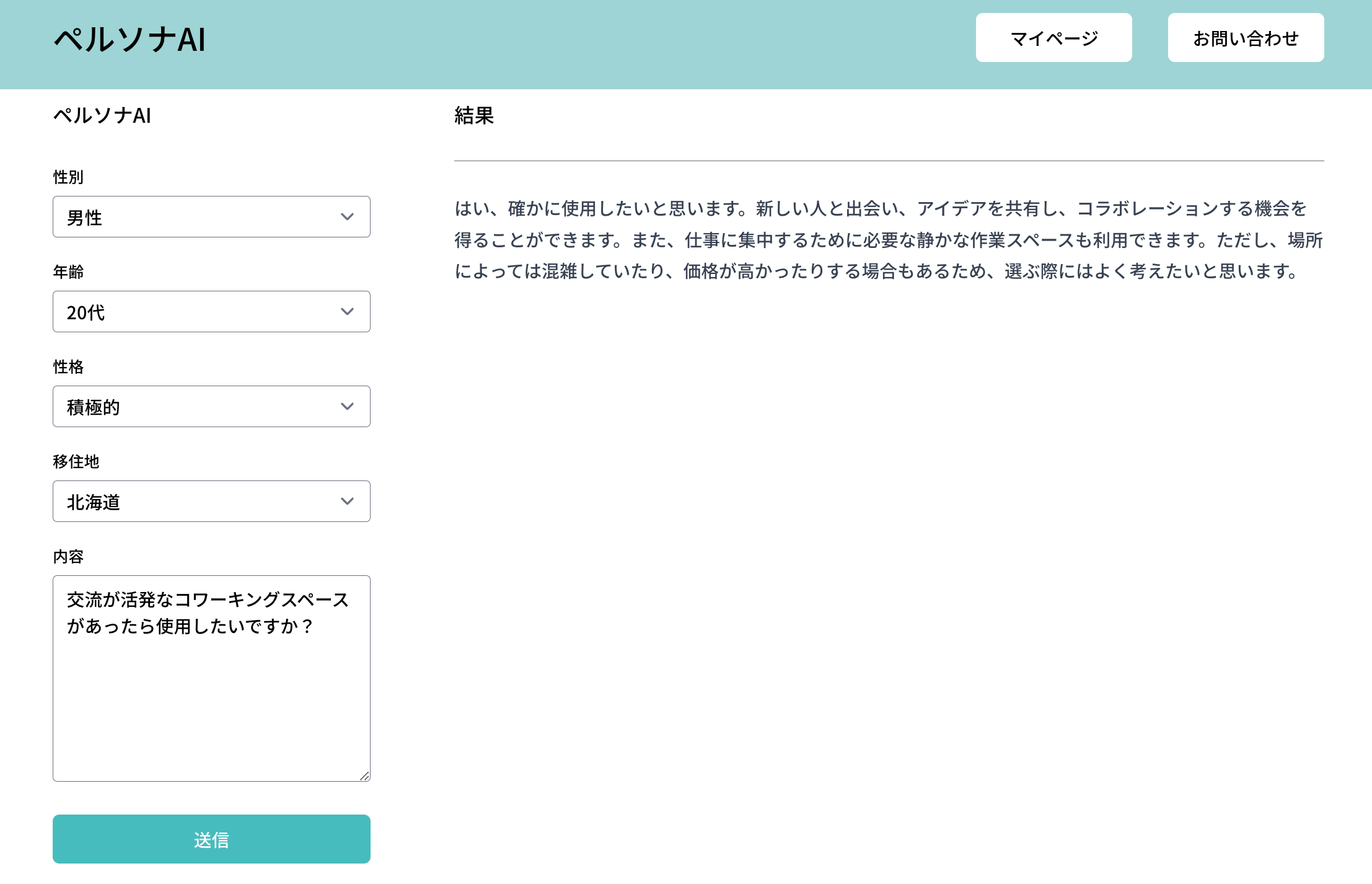Click the chevron icon on the 性格 selector

347,407
